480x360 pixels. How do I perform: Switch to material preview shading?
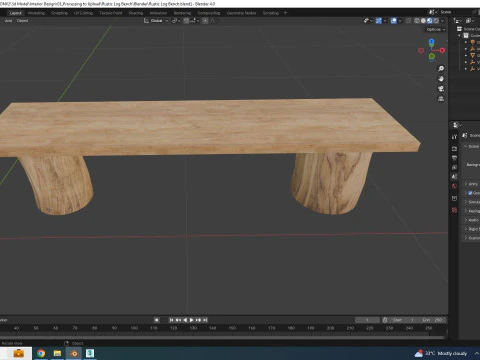(x=430, y=21)
